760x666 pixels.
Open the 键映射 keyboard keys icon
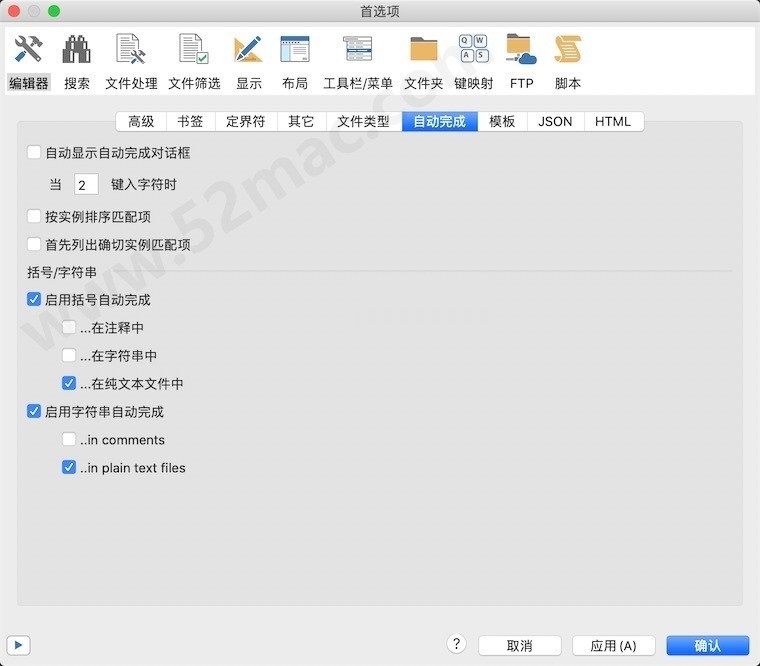[474, 62]
